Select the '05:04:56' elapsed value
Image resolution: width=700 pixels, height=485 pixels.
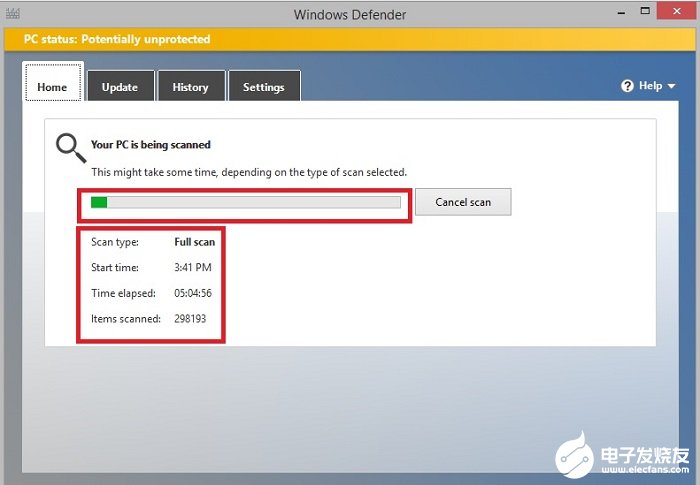193,293
